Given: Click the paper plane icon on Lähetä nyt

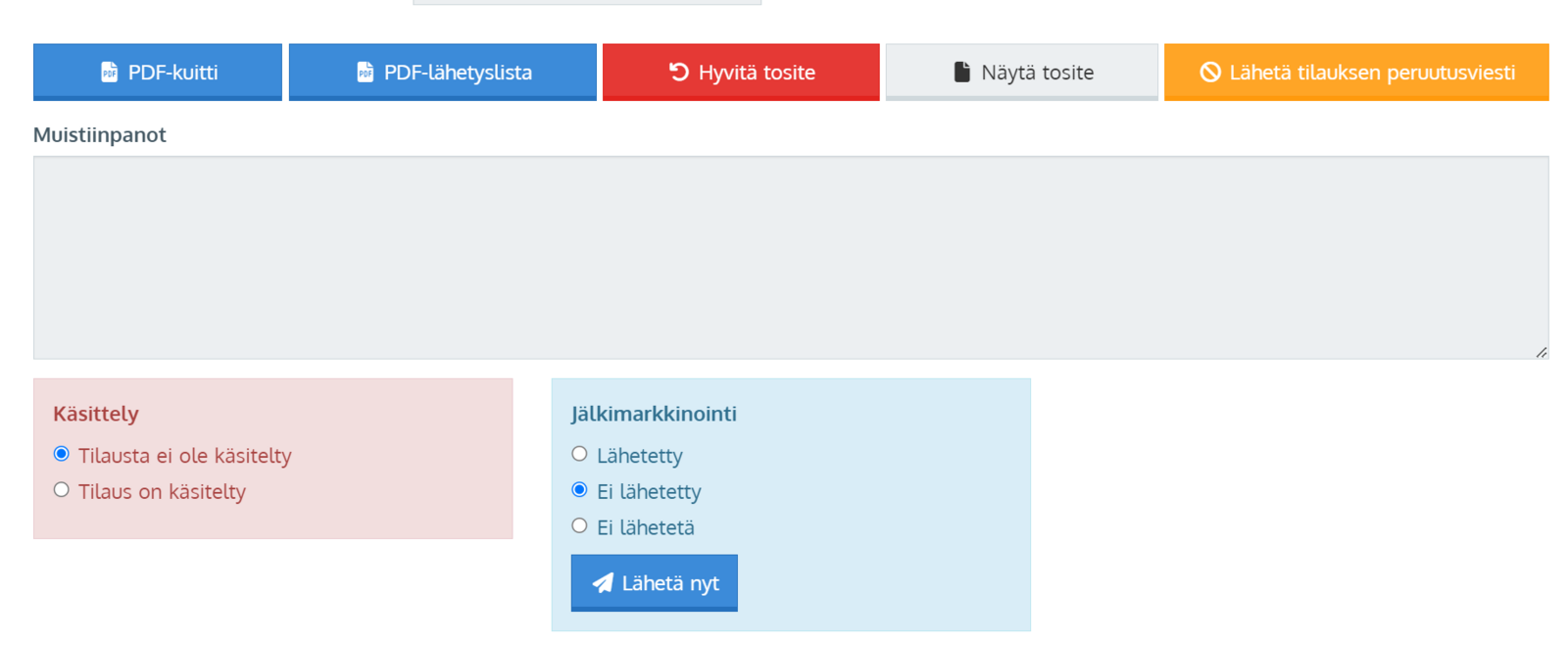Looking at the screenshot, I should pos(603,583).
